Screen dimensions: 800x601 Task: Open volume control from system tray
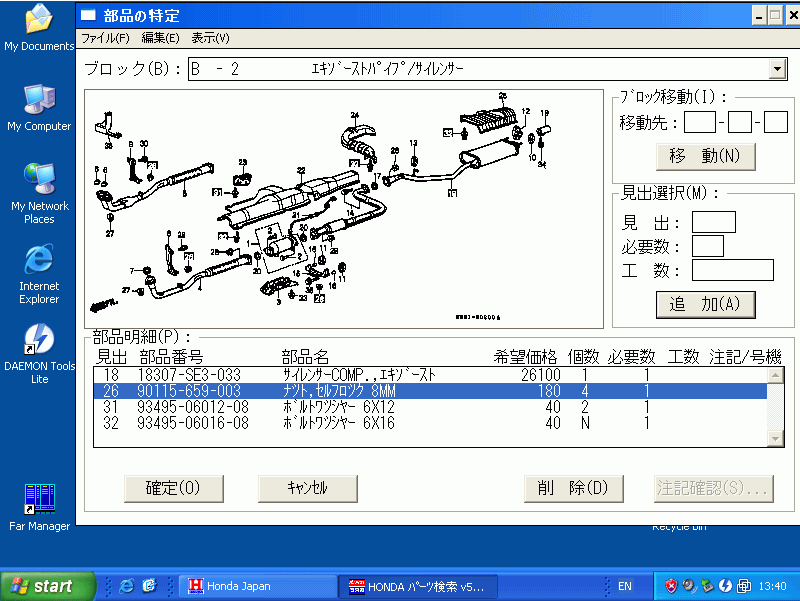pyautogui.click(x=688, y=586)
